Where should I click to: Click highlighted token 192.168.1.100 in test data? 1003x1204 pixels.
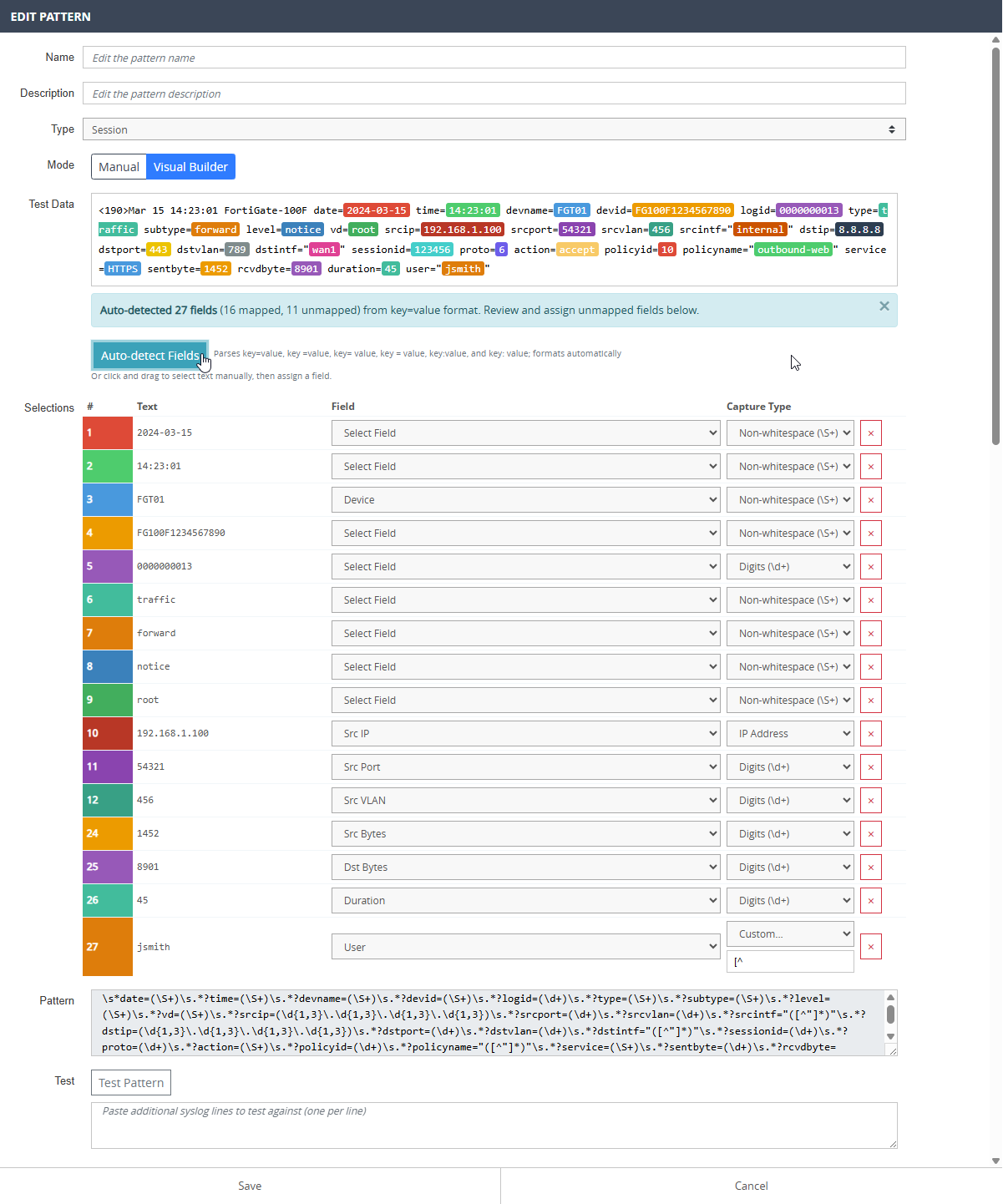tap(462, 230)
